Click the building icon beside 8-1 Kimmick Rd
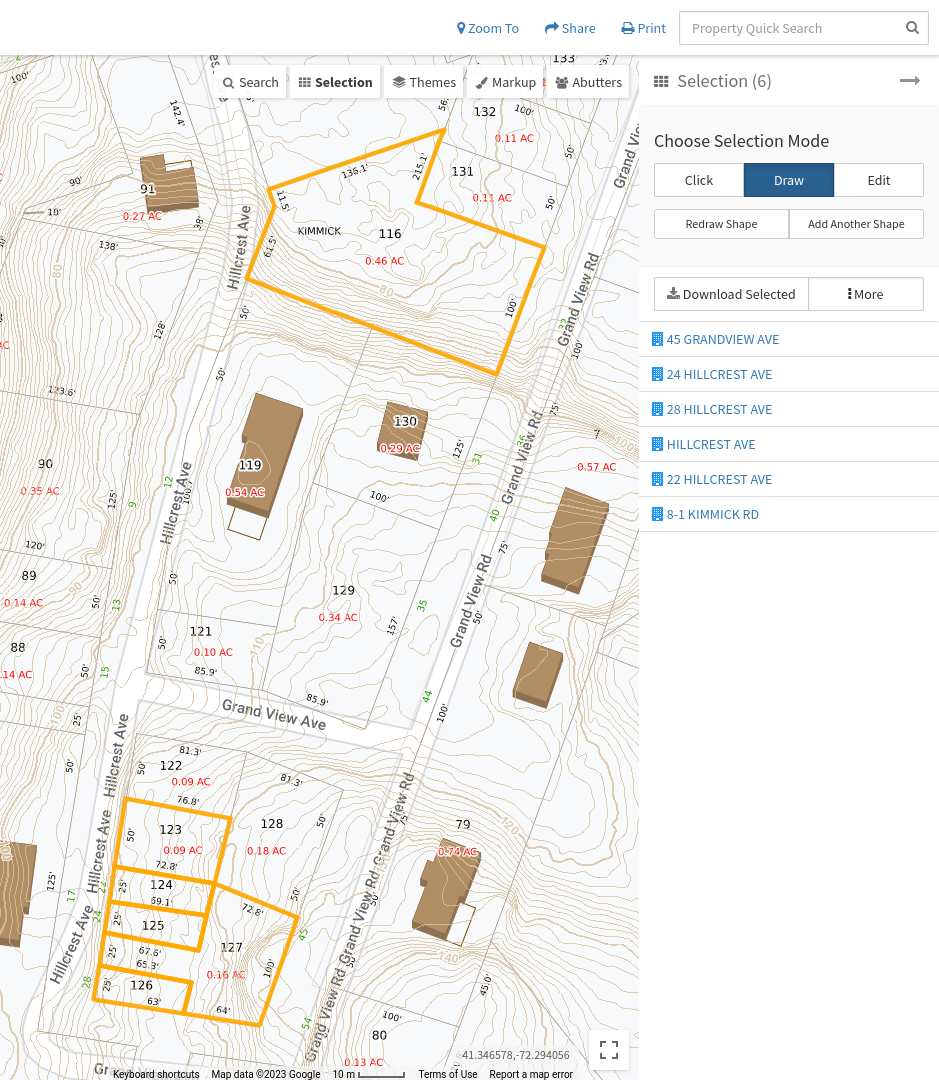This screenshot has width=939, height=1080. click(x=657, y=514)
